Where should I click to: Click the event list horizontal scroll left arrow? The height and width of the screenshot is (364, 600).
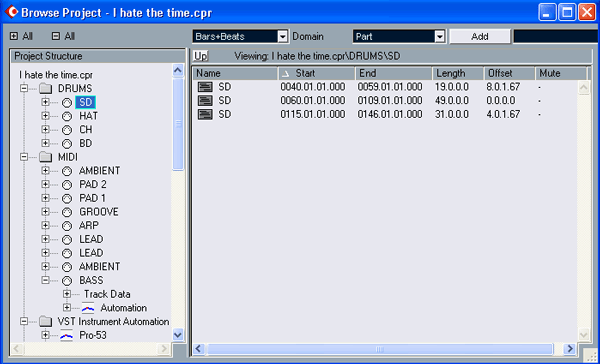[x=199, y=349]
